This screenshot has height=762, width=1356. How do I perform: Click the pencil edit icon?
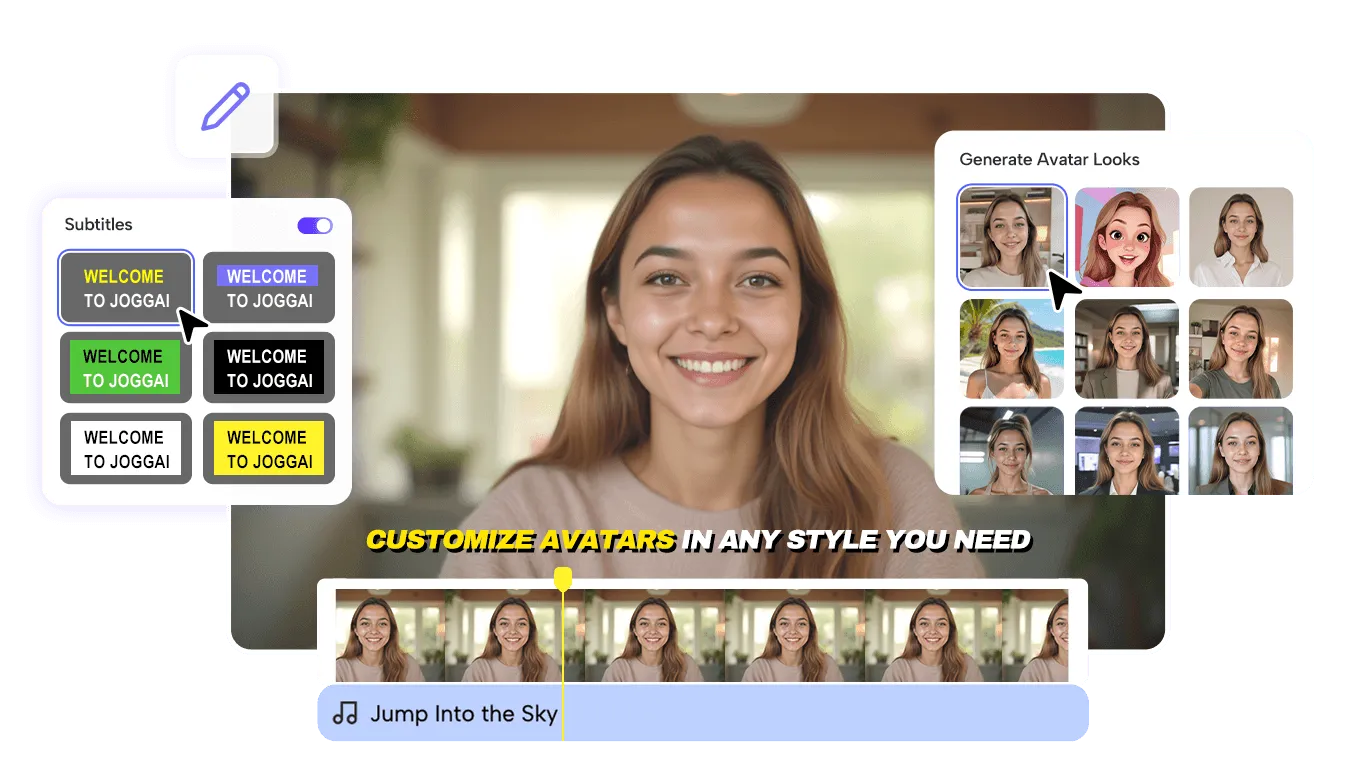[225, 107]
